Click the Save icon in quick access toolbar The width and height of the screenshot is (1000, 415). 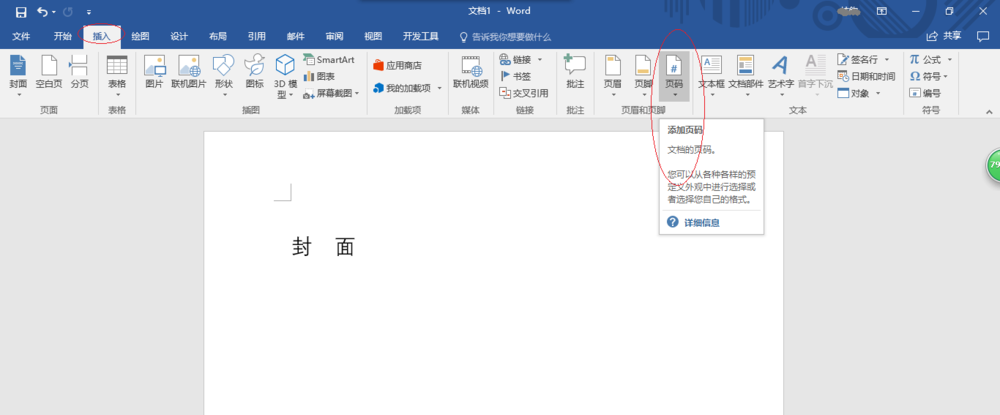[x=20, y=11]
